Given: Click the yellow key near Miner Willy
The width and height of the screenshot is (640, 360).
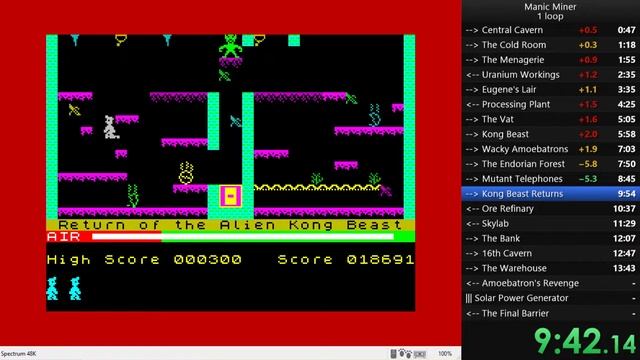Looking at the screenshot, I should (x=74, y=110).
